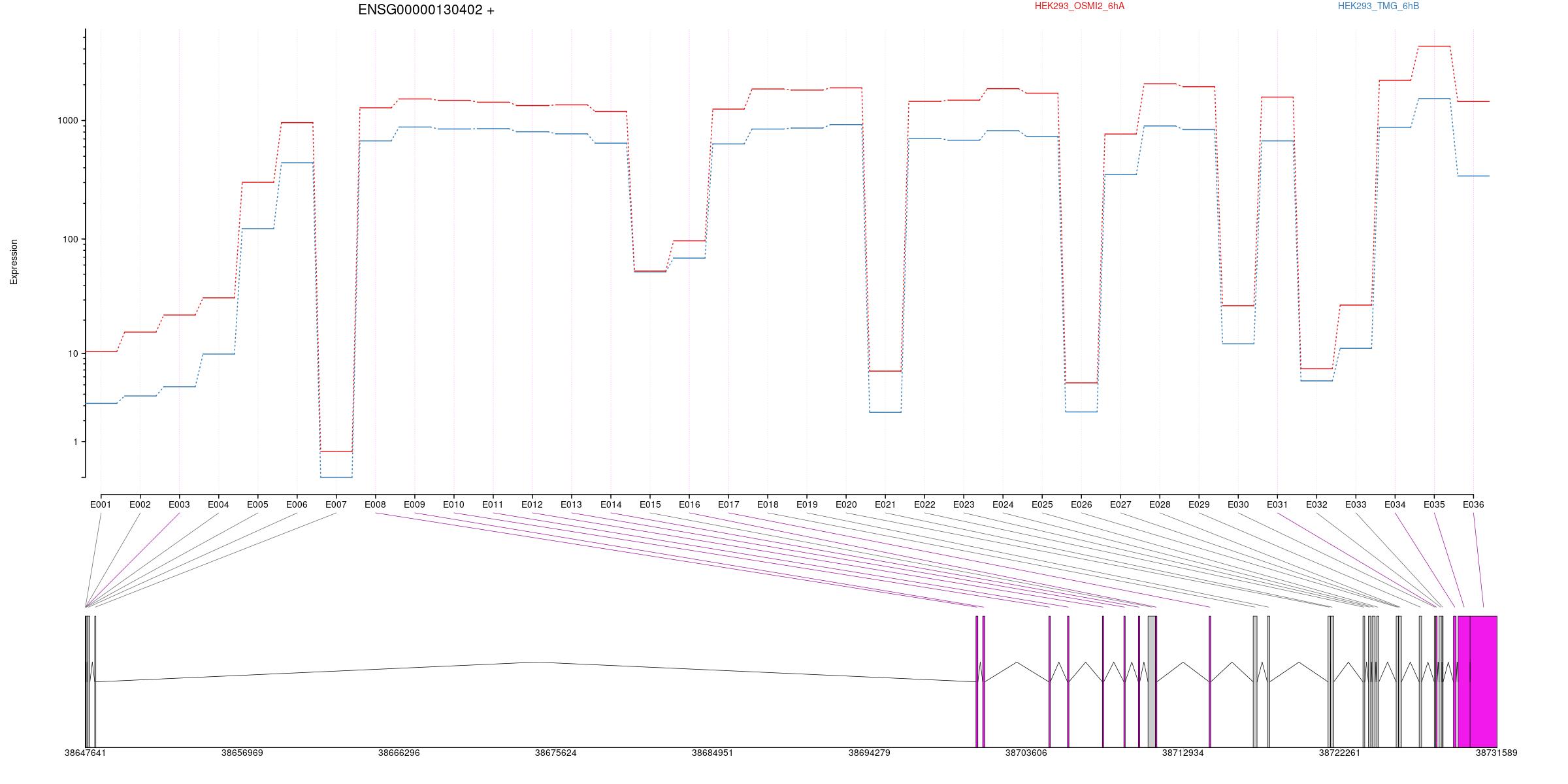Click the exon label E004

pyautogui.click(x=218, y=504)
